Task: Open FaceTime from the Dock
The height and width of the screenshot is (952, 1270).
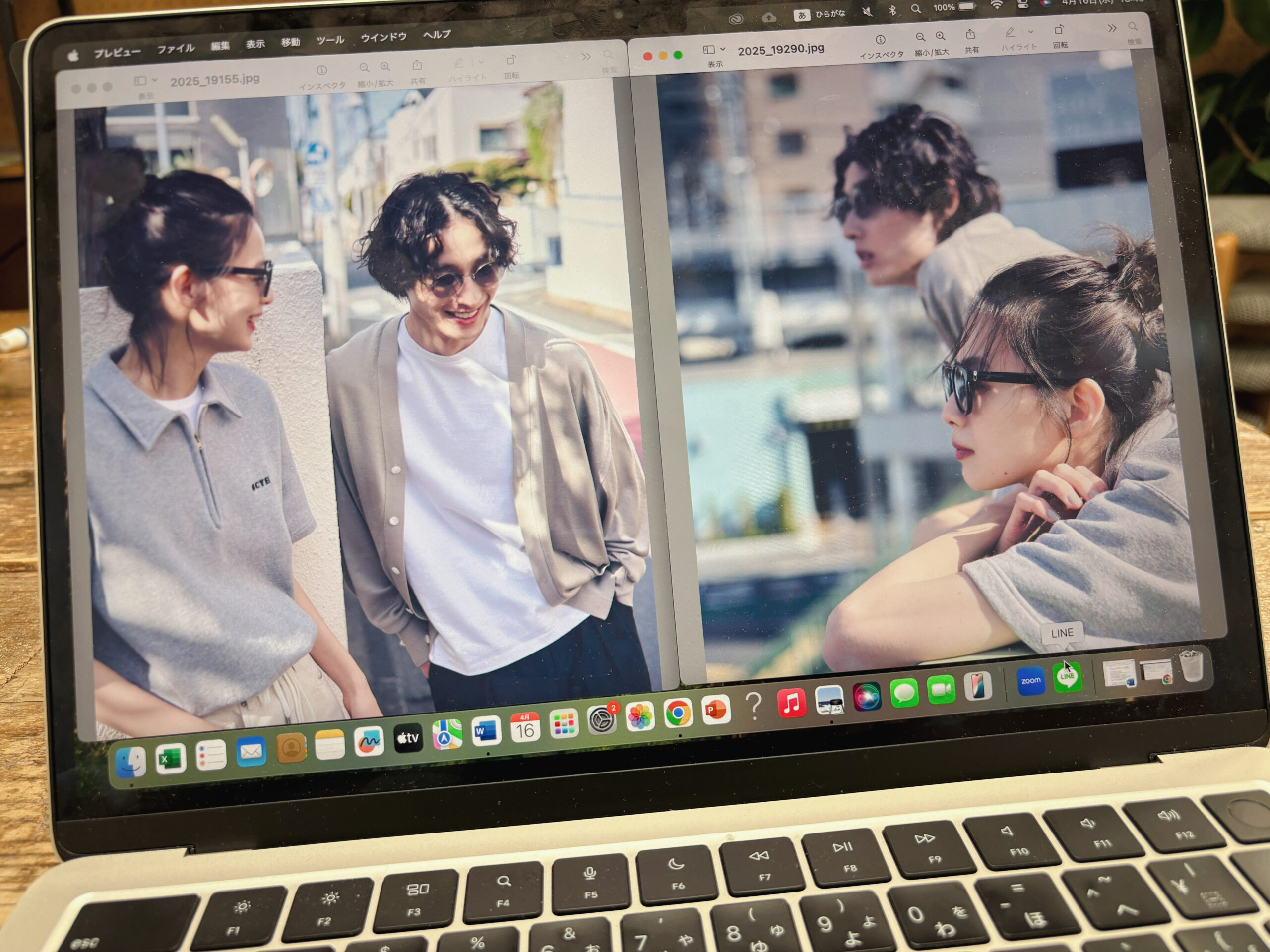Action: [942, 689]
